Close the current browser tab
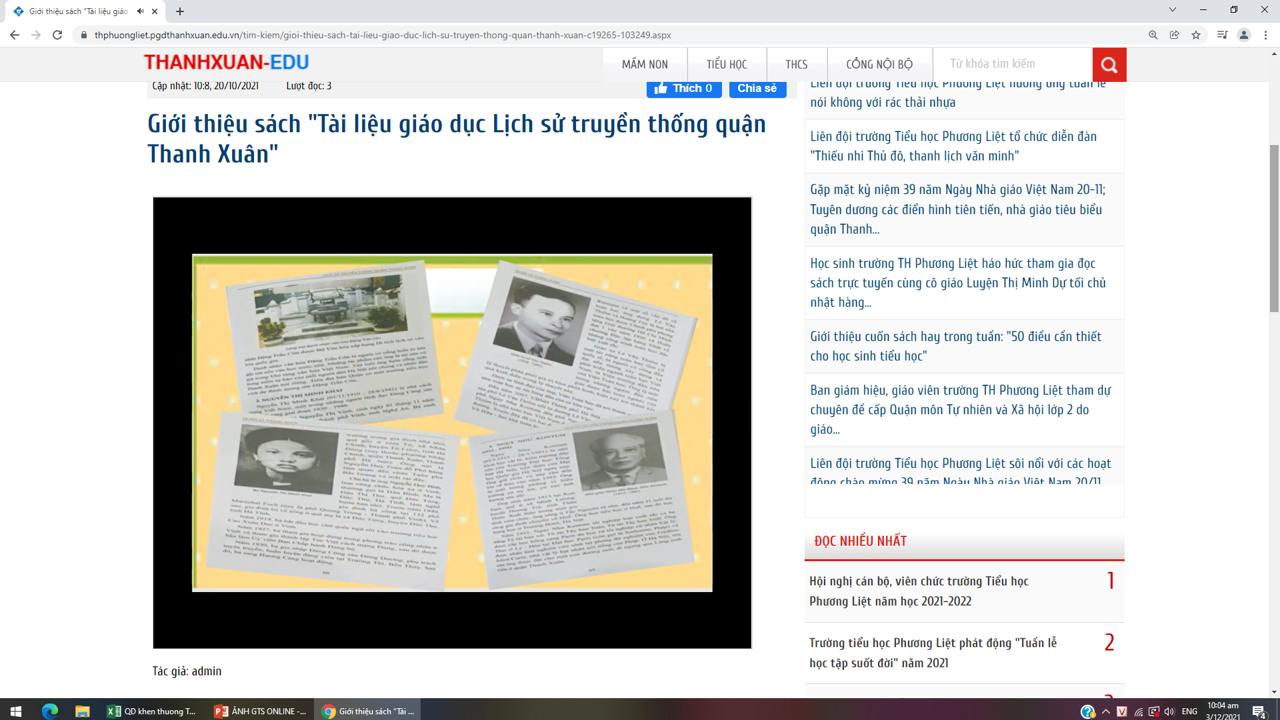The width and height of the screenshot is (1280, 720). click(155, 11)
